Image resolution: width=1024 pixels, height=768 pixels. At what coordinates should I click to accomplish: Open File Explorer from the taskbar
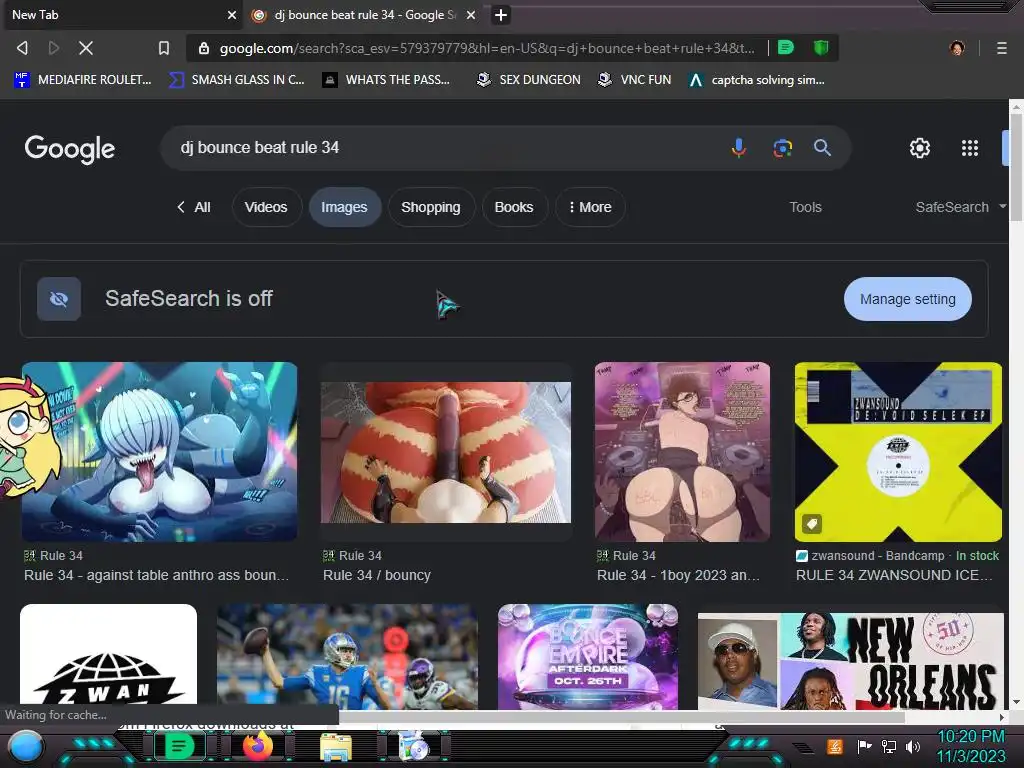tap(336, 747)
